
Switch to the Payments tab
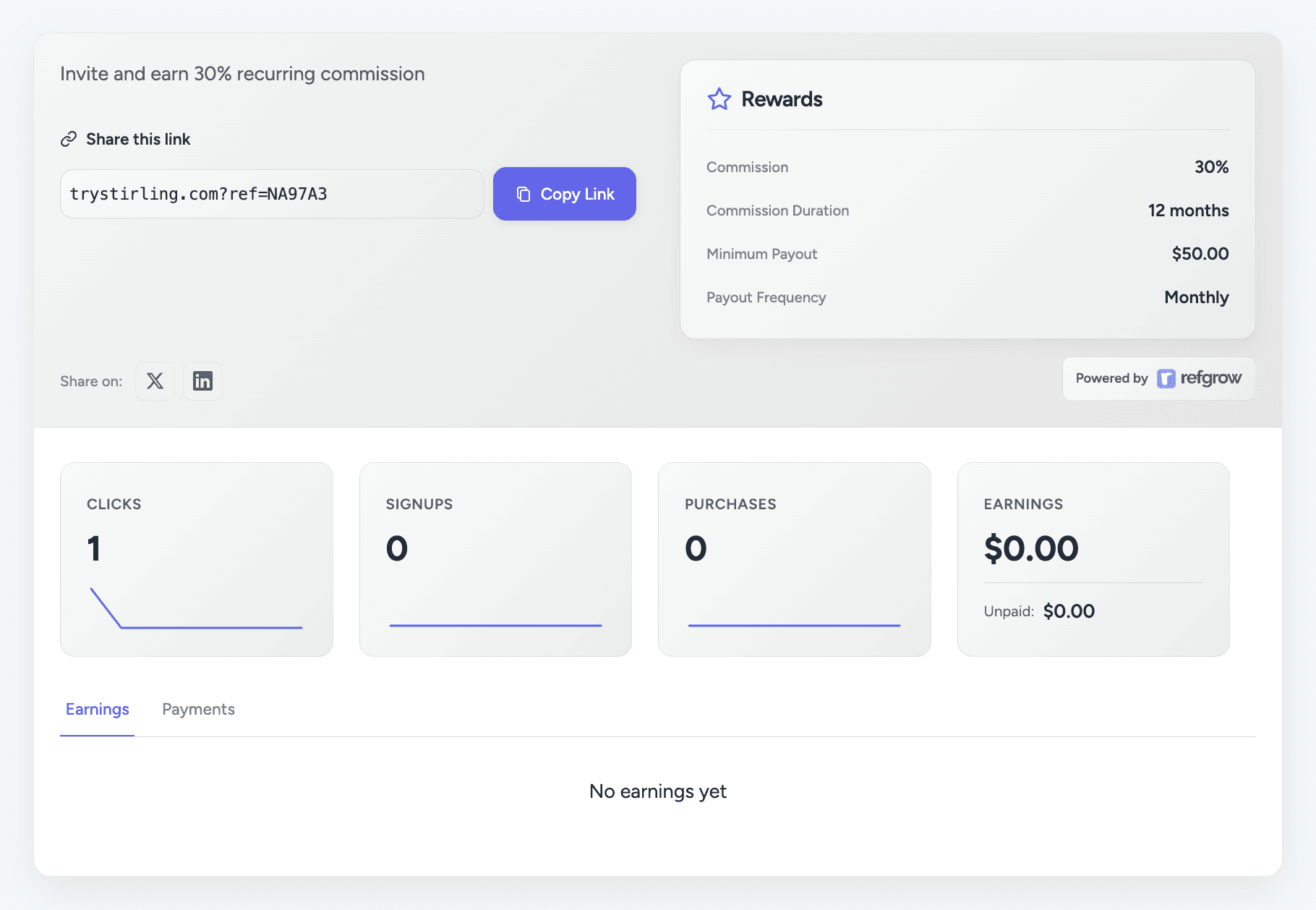[x=198, y=710]
